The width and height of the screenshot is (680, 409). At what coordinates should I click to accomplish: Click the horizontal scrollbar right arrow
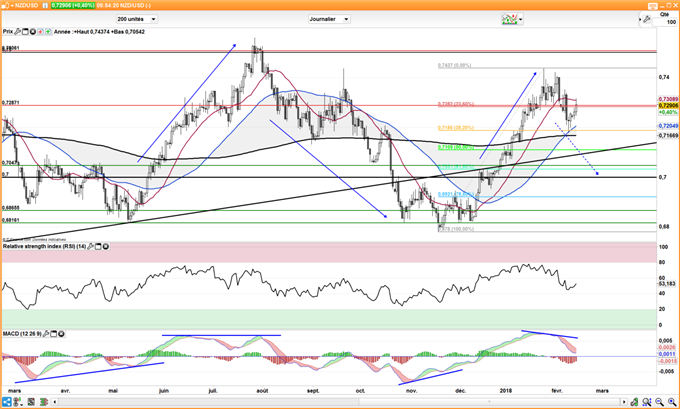(623, 402)
